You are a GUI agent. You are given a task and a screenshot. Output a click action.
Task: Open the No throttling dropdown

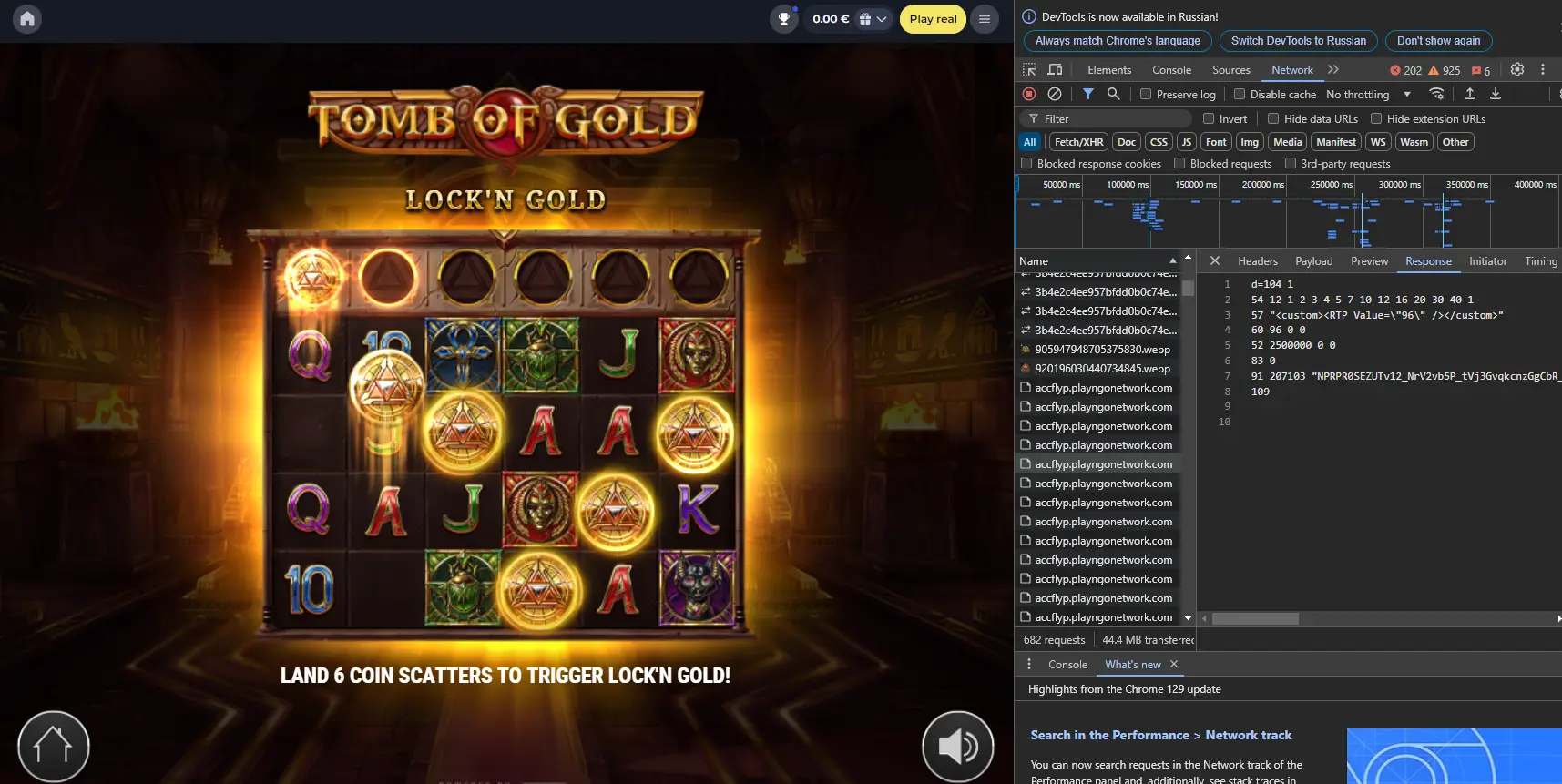coord(1368,95)
